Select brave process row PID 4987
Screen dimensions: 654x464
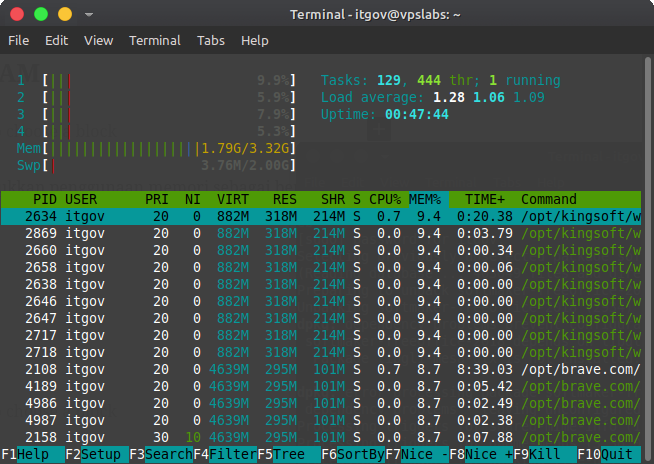tap(321, 420)
